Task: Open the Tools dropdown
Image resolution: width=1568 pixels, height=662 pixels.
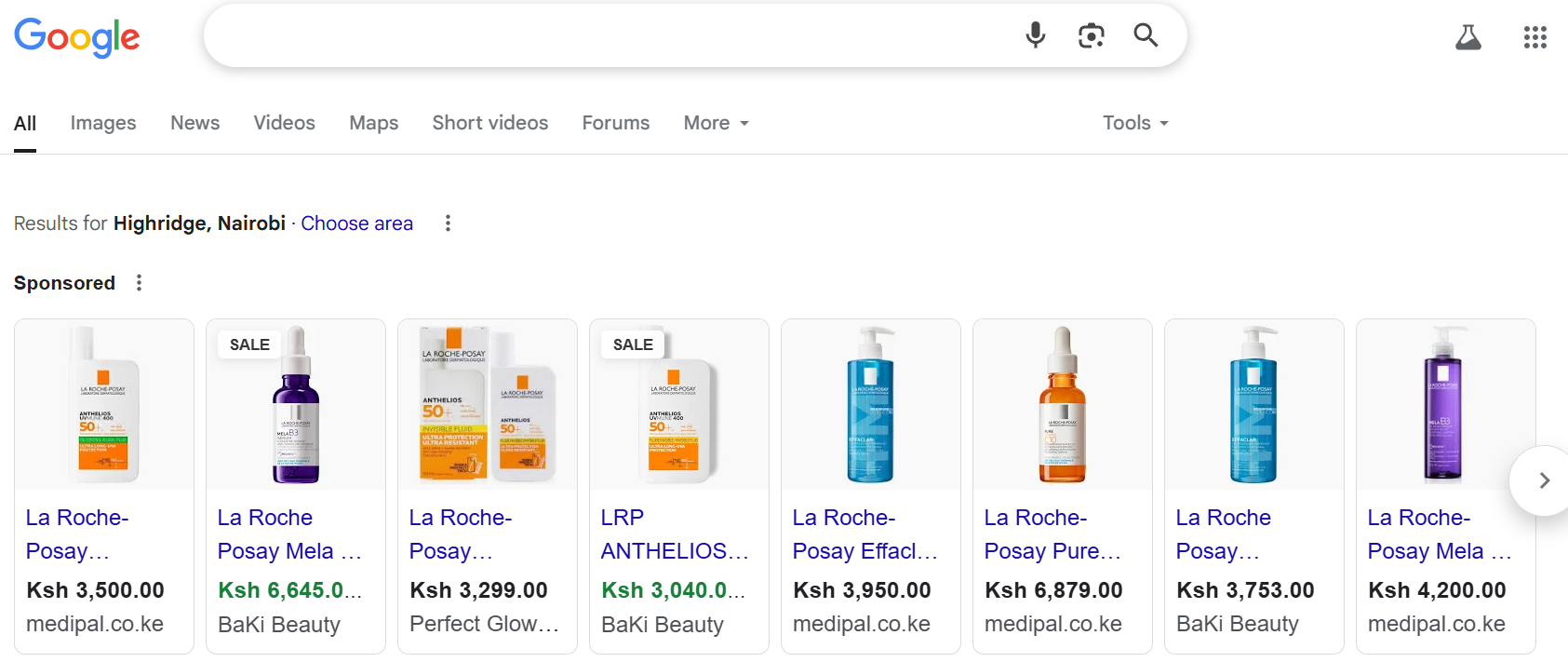Action: tap(1135, 123)
